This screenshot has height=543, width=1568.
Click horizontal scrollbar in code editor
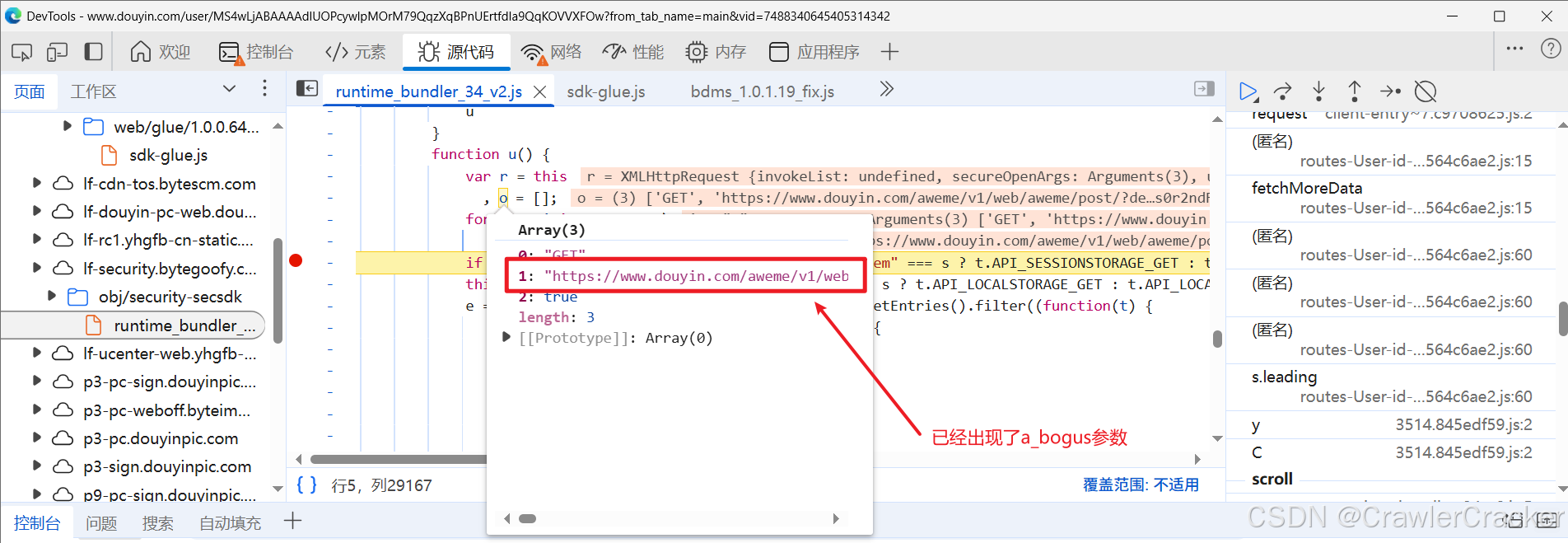tap(399, 459)
